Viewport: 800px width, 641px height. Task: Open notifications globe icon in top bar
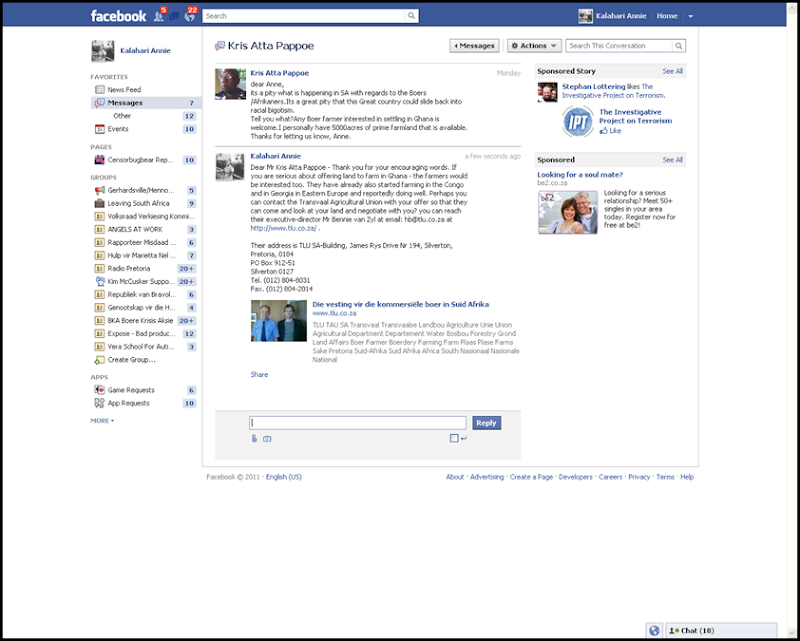[190, 16]
